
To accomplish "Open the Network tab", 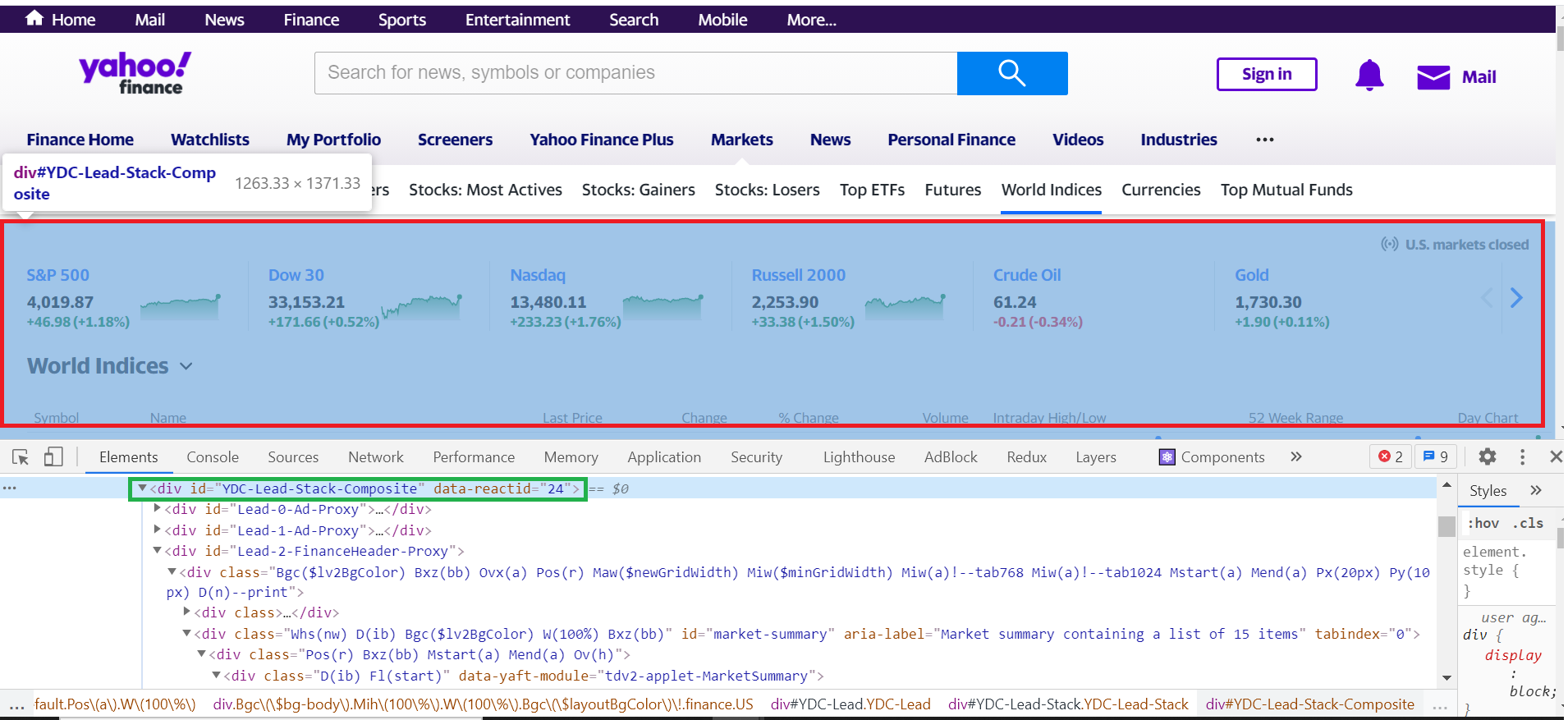I will click(x=375, y=457).
